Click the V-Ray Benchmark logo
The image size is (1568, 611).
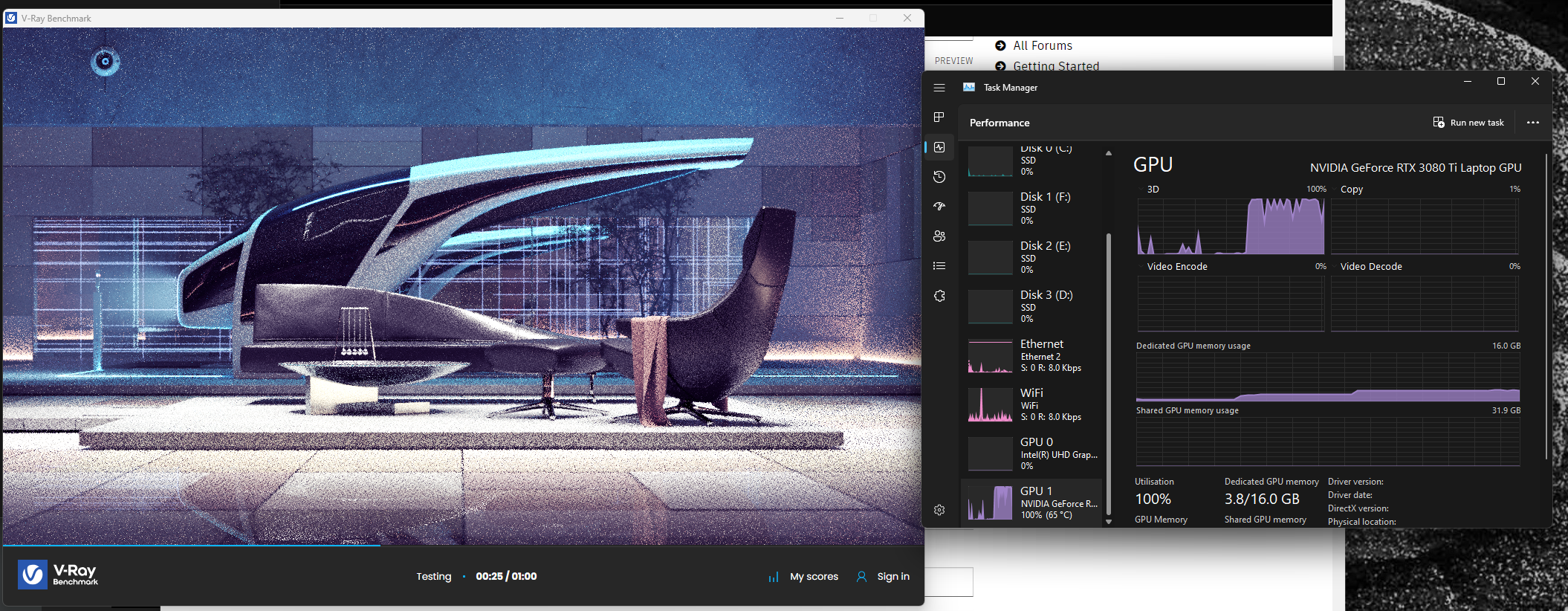click(x=58, y=575)
